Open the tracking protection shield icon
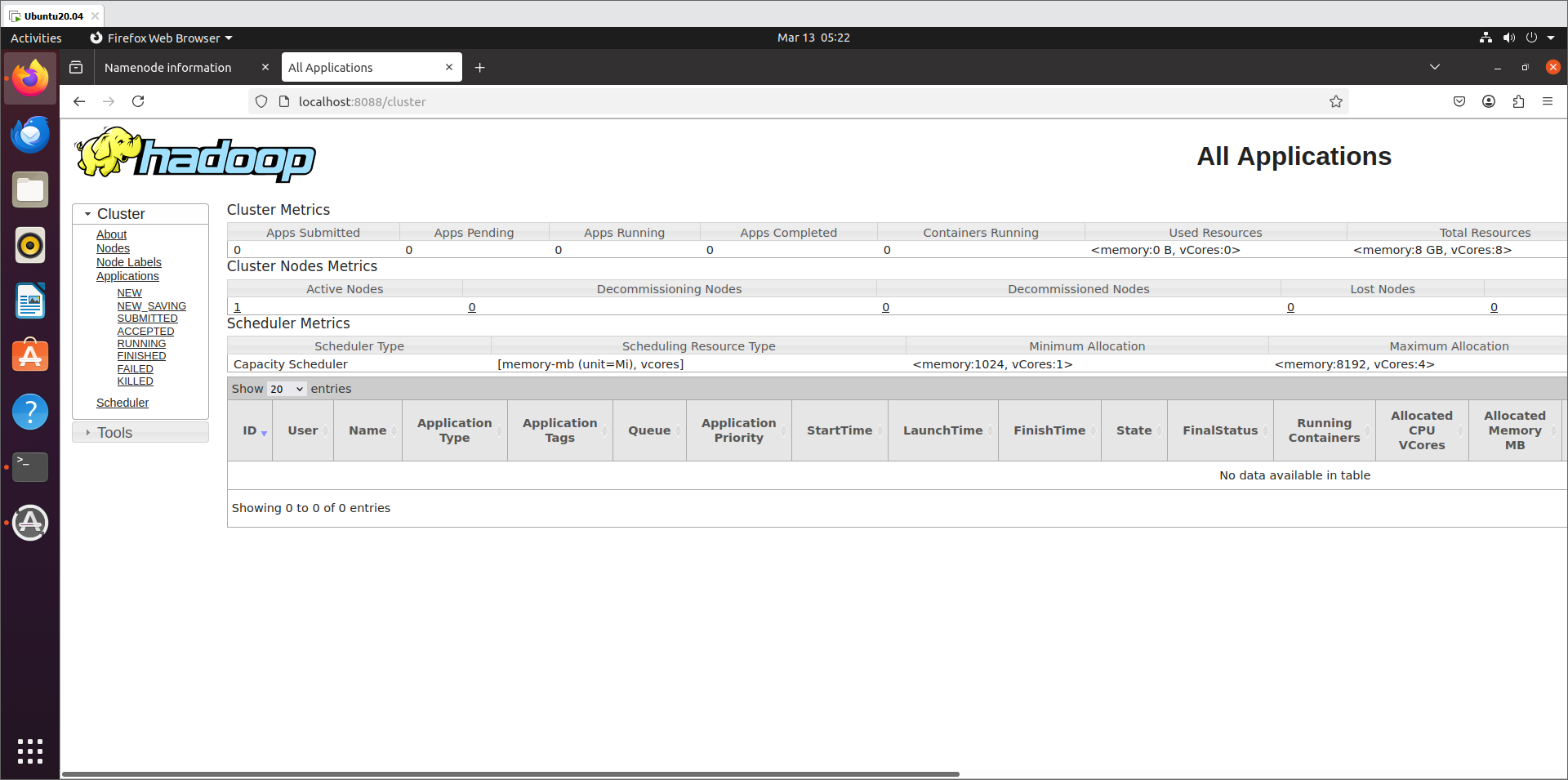This screenshot has height=780, width=1568. pos(261,101)
